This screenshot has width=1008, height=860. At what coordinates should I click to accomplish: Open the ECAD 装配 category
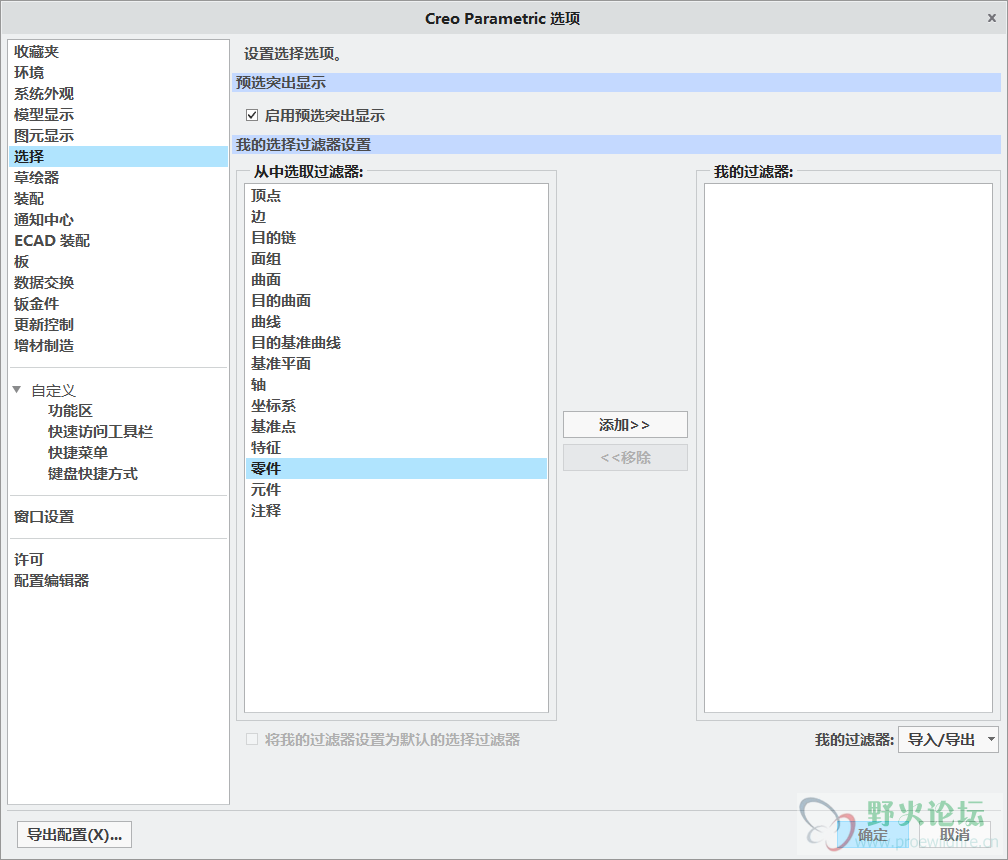tap(119, 240)
